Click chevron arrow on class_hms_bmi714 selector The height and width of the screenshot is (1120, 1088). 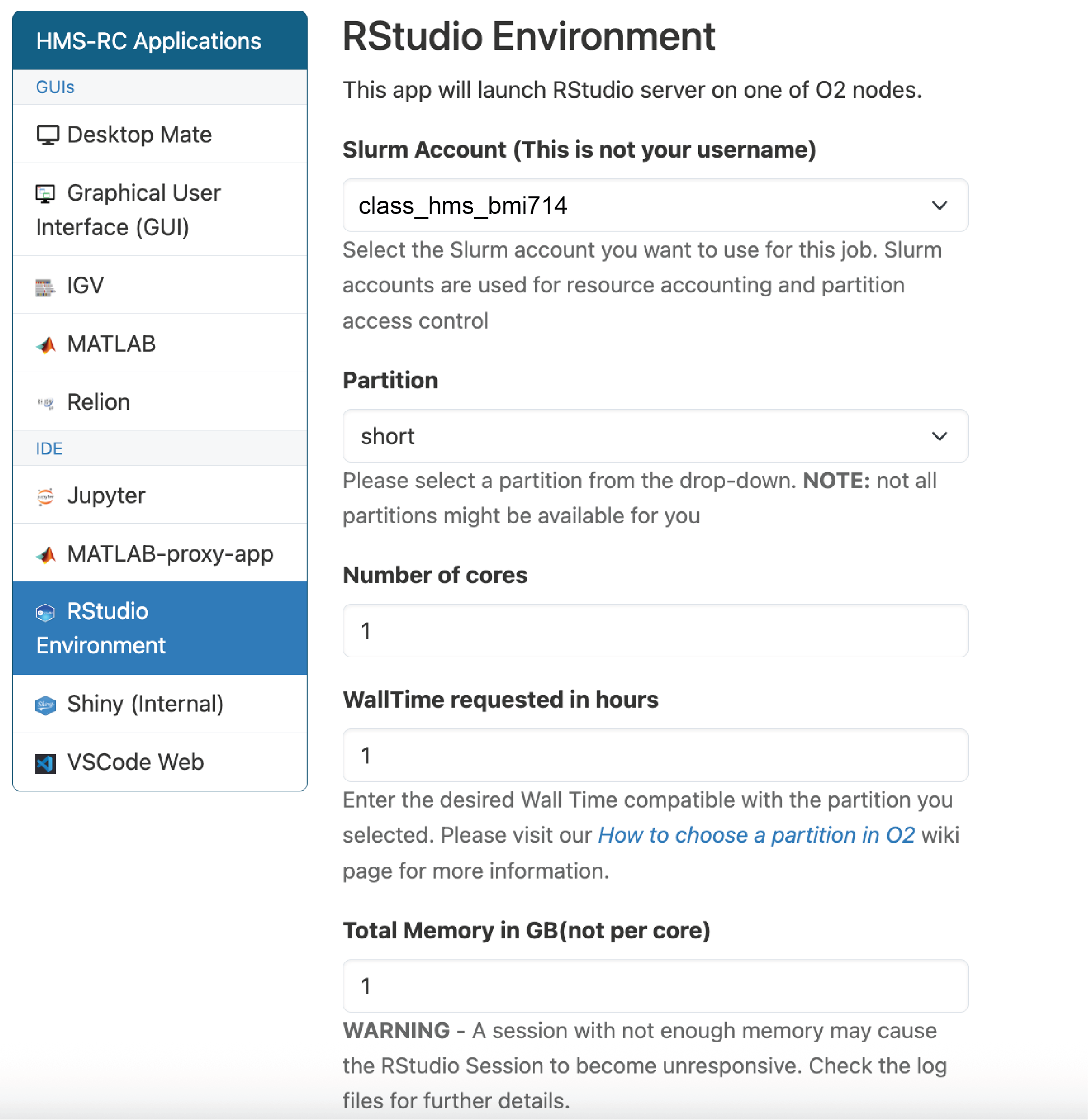[940, 205]
